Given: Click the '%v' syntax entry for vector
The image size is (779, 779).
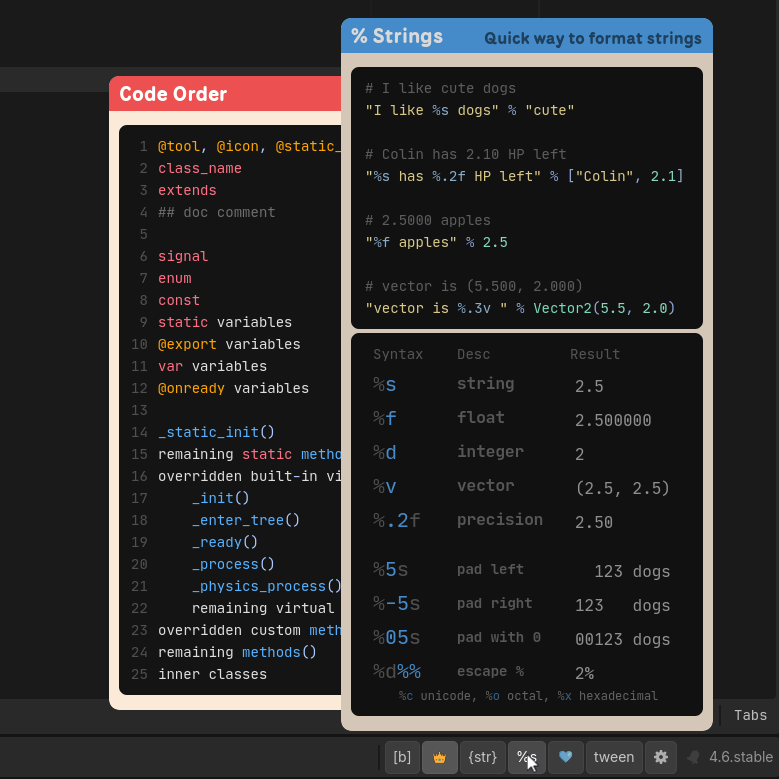Looking at the screenshot, I should (x=385, y=486).
